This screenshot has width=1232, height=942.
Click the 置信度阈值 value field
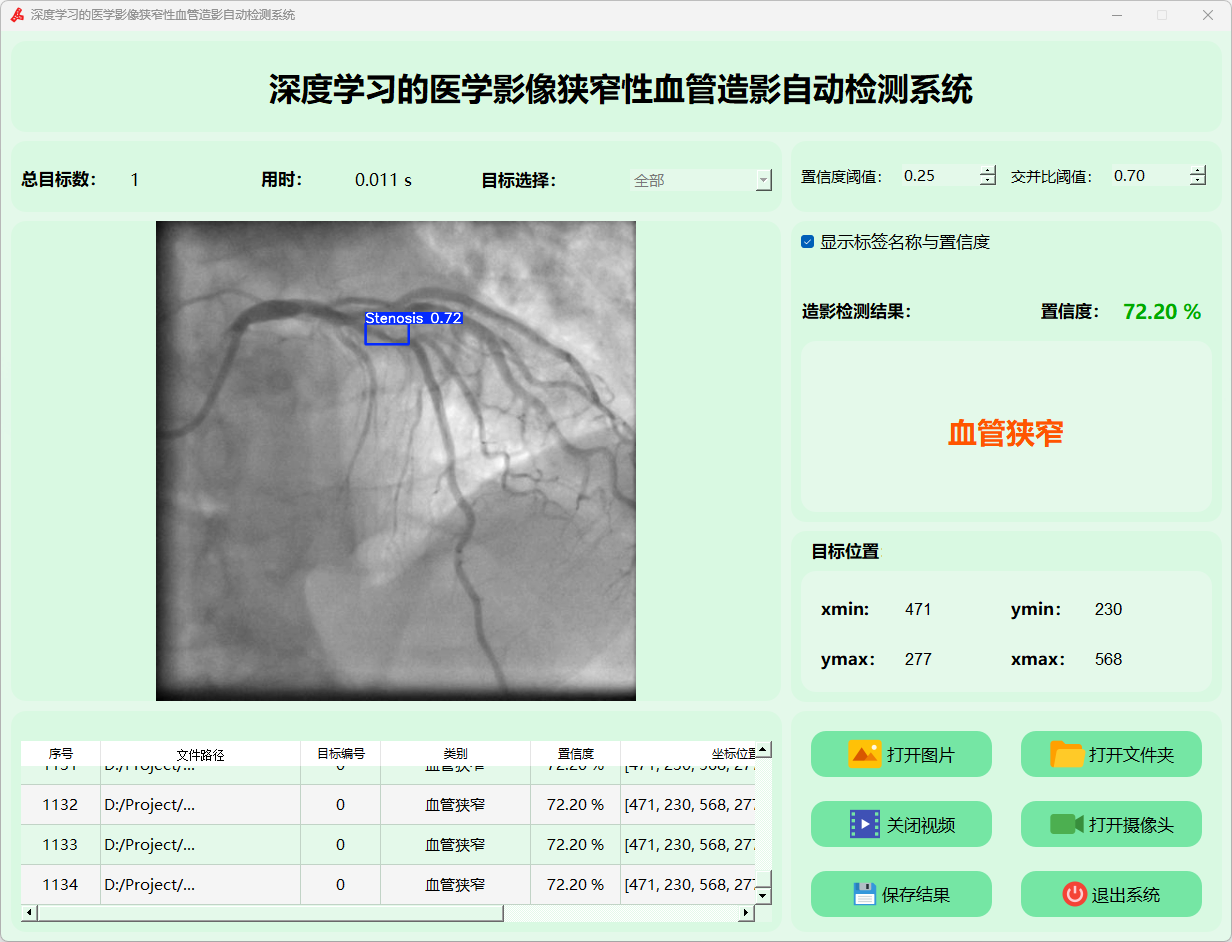tap(938, 176)
